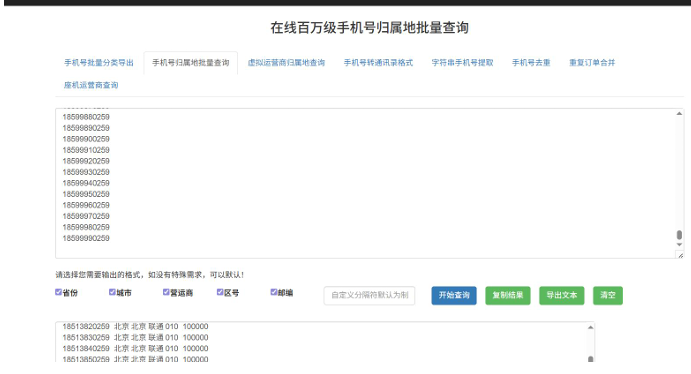Go to 字符串手机号提取 tab
Viewport: 691px width, 374px height.
coord(462,63)
